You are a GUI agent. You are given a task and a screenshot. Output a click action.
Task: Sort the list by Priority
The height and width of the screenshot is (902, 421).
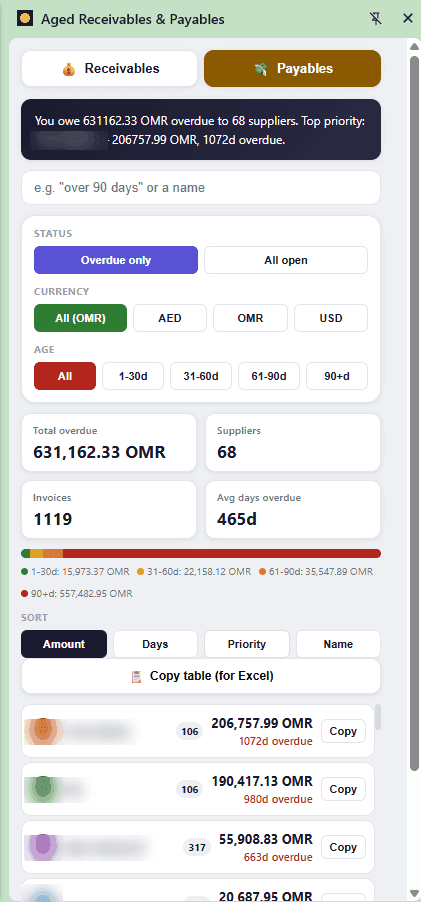(247, 644)
